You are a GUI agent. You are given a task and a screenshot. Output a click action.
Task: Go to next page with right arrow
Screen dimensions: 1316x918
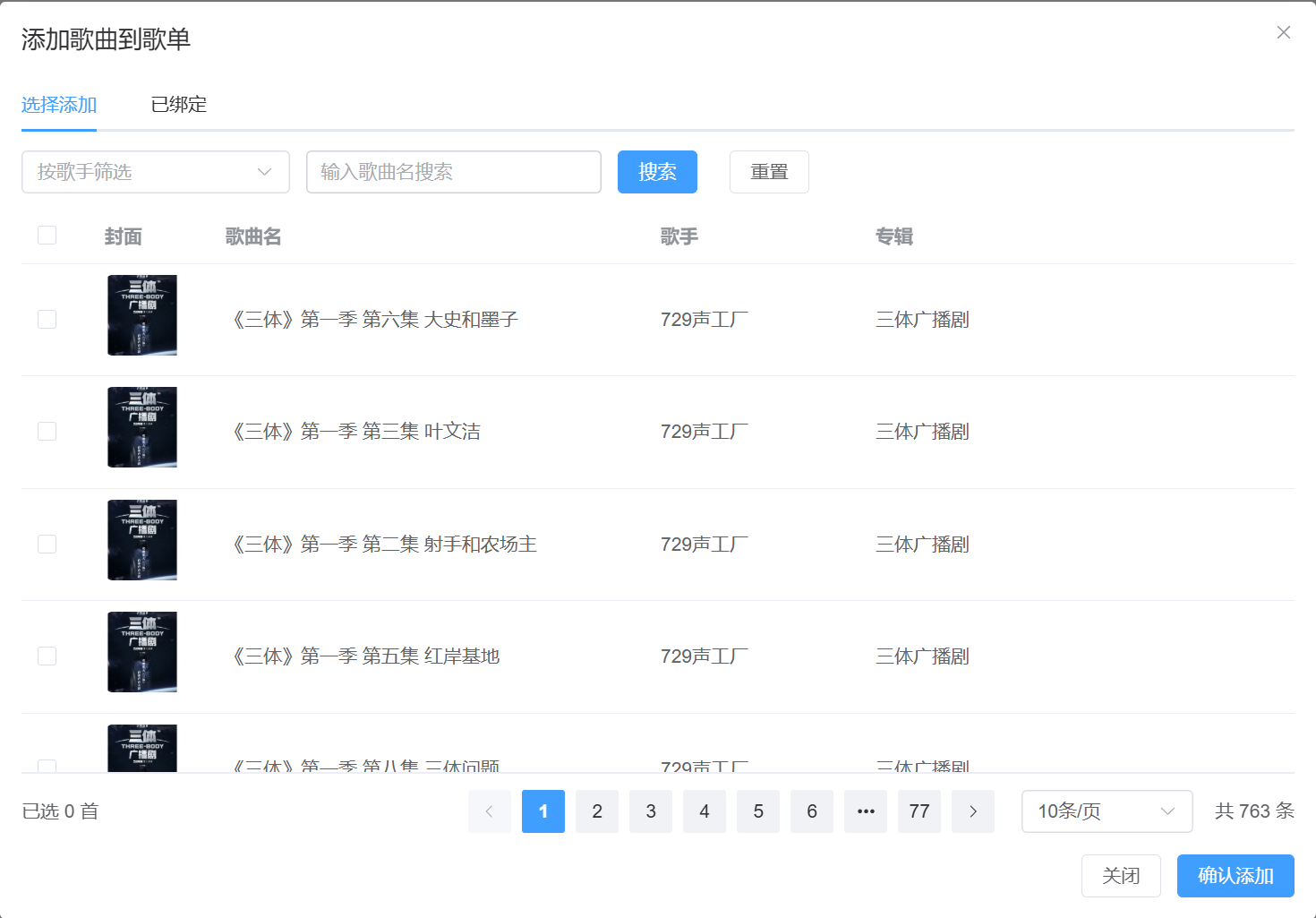click(x=972, y=811)
